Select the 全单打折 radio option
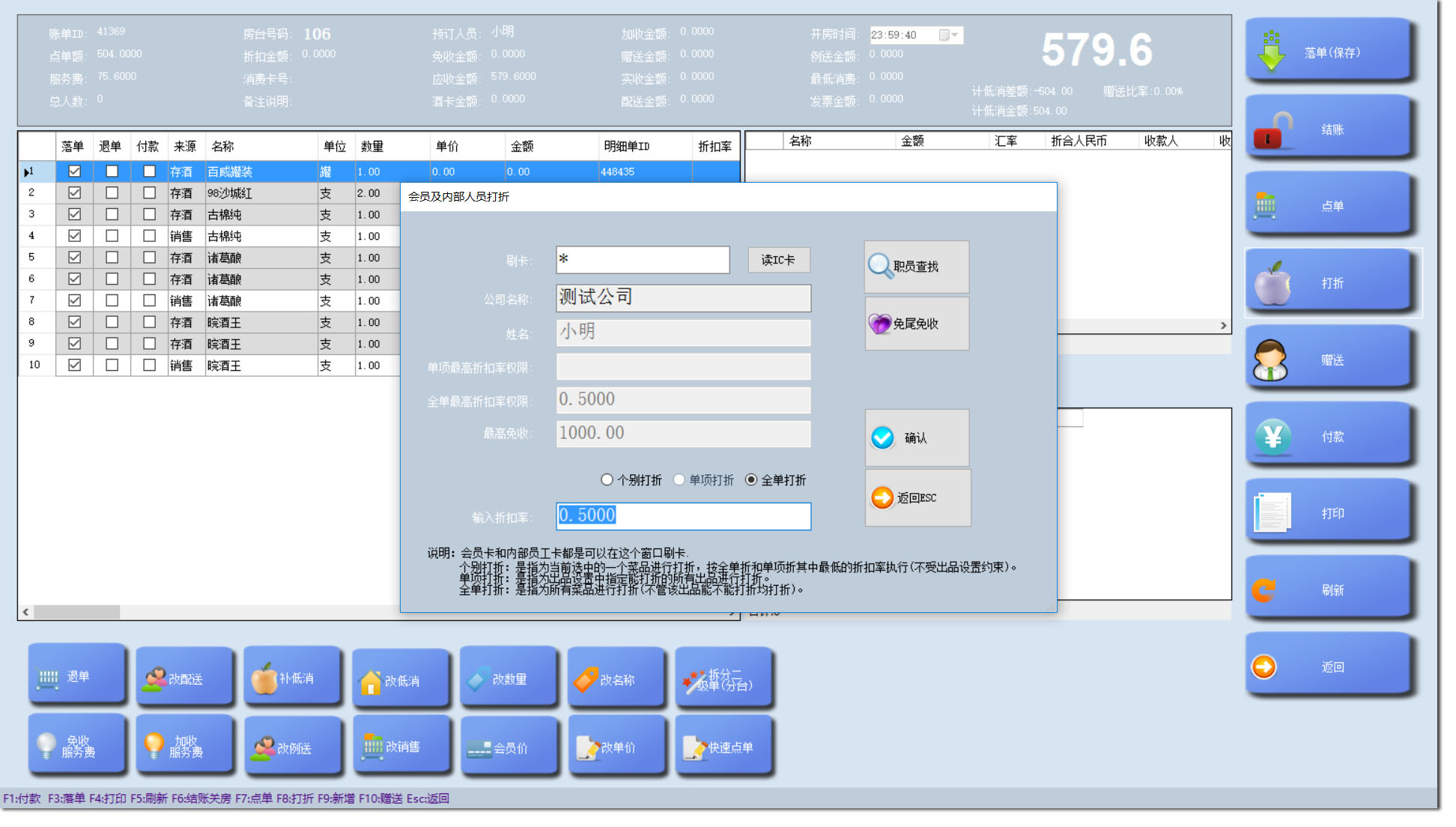Viewport: 1456px width, 827px height. (x=751, y=479)
